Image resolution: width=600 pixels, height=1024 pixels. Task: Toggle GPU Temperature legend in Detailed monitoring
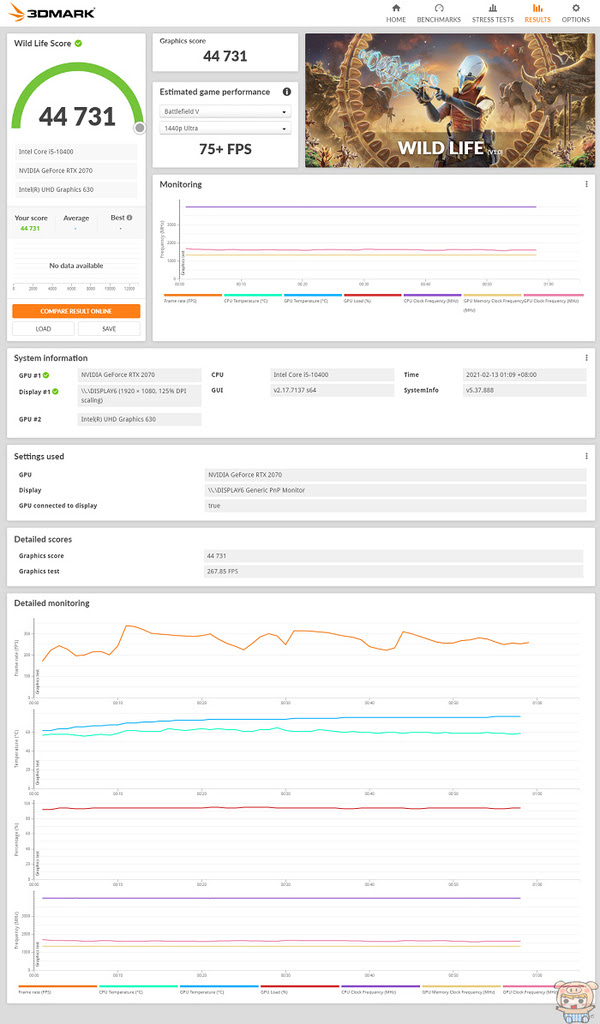[219, 989]
